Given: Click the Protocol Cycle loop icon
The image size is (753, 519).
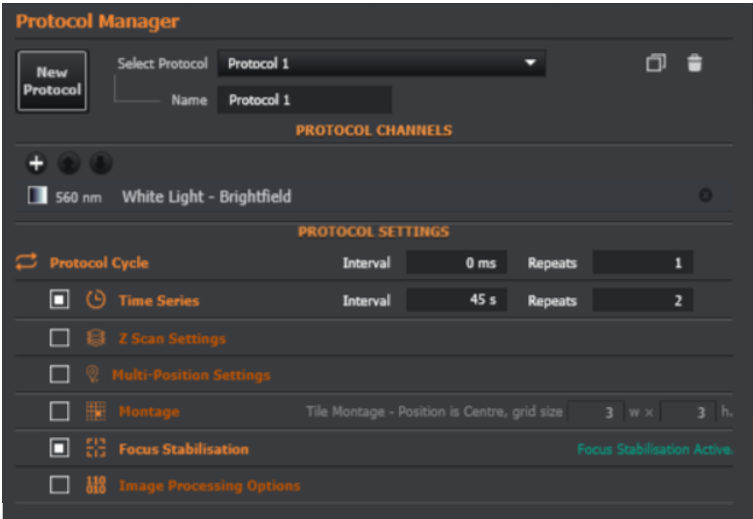Looking at the screenshot, I should pyautogui.click(x=26, y=262).
